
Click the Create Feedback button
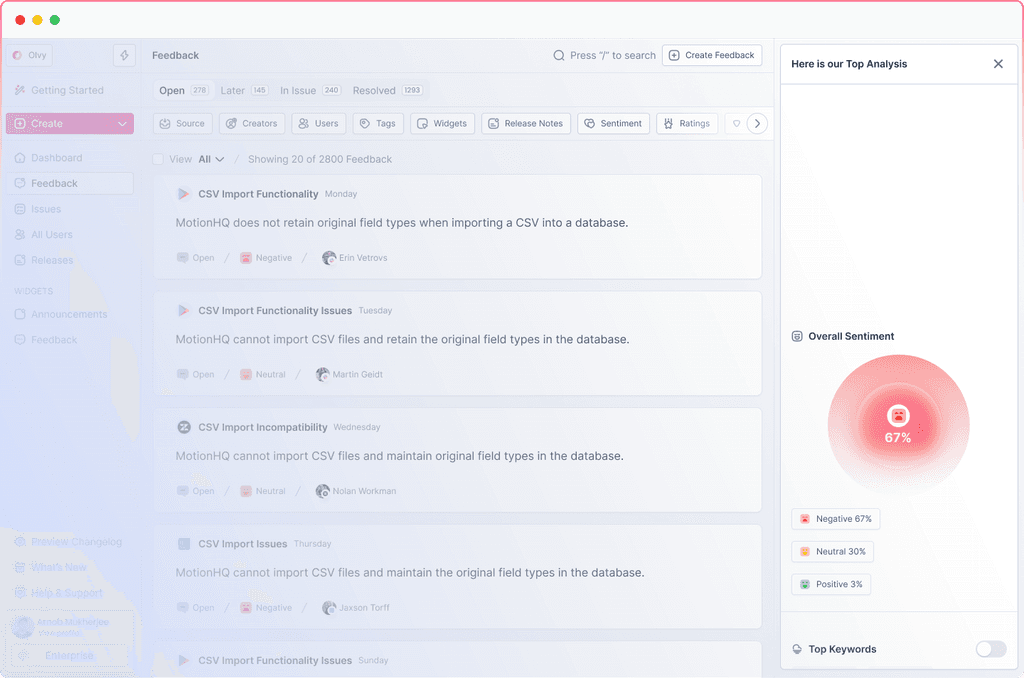point(712,56)
